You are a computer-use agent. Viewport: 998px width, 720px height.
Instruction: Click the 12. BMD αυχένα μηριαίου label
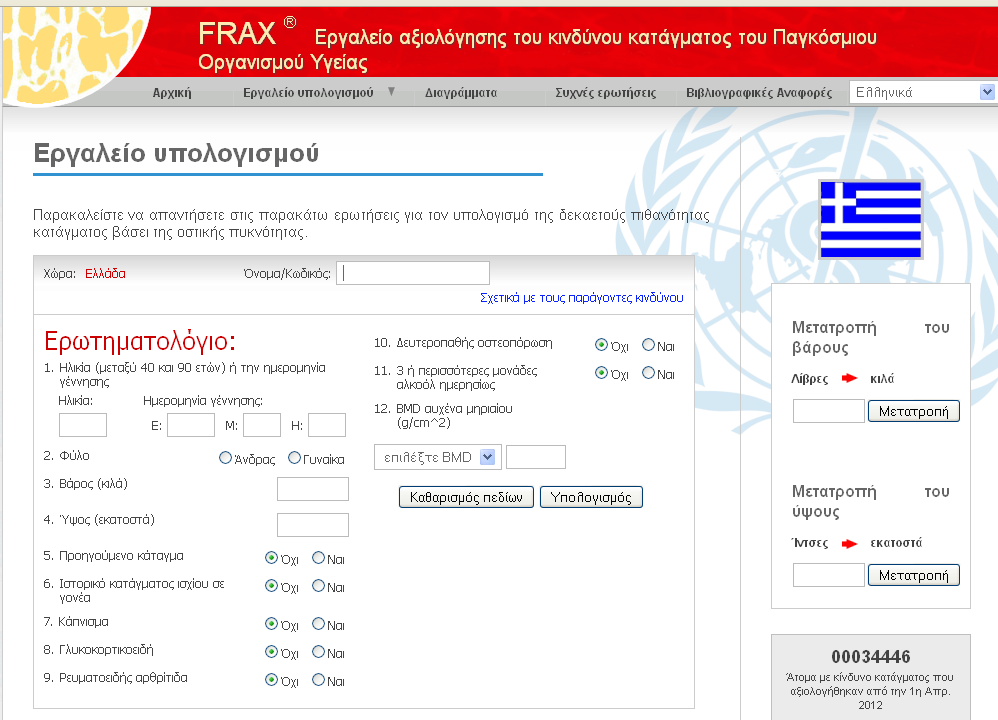443,415
